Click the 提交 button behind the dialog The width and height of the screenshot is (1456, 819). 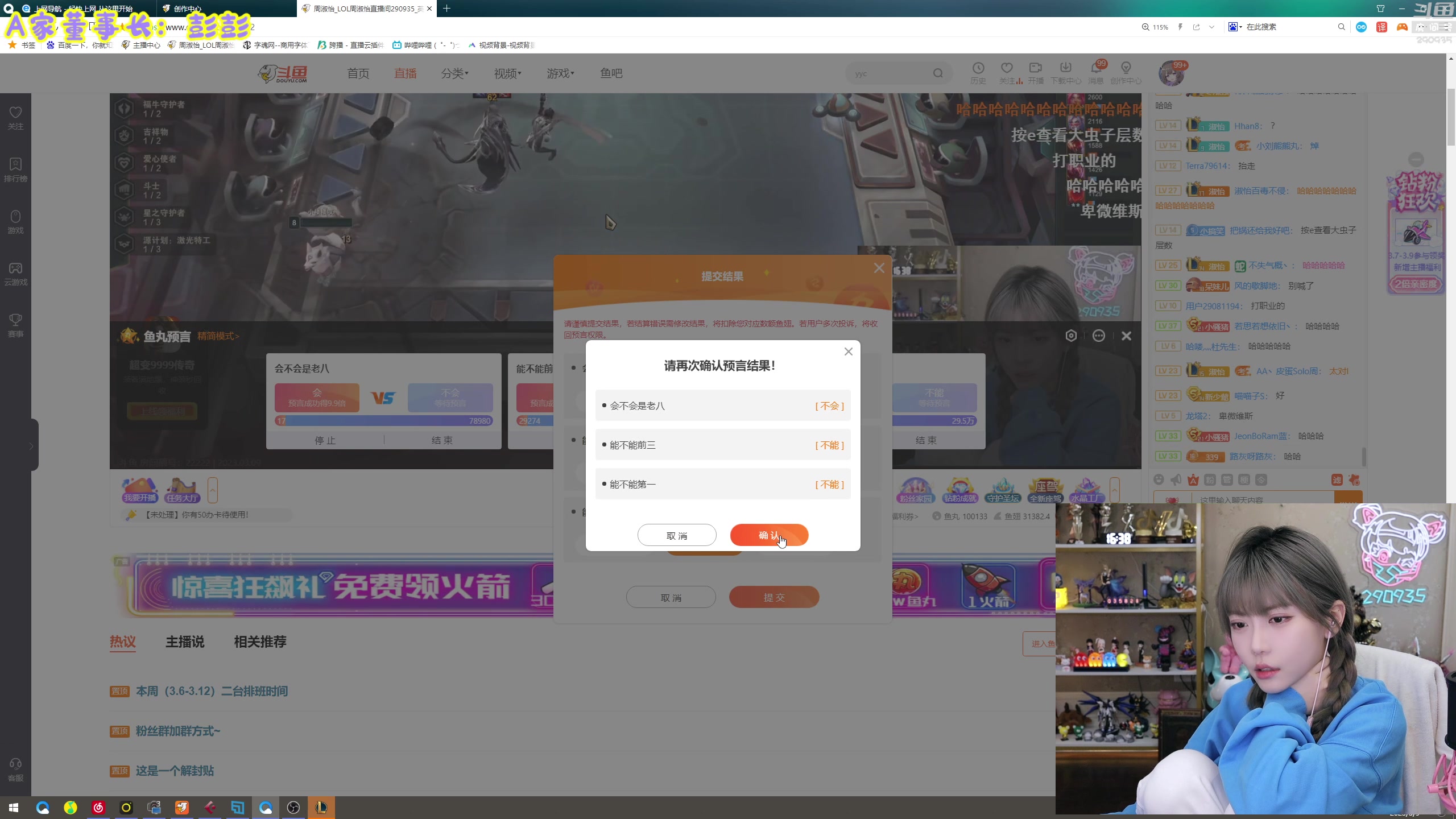click(x=774, y=597)
